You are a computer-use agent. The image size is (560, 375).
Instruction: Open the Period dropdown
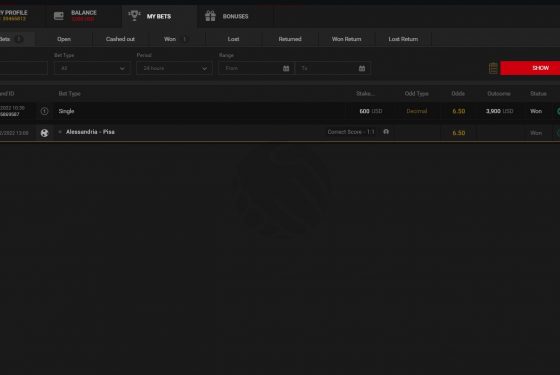pos(174,68)
